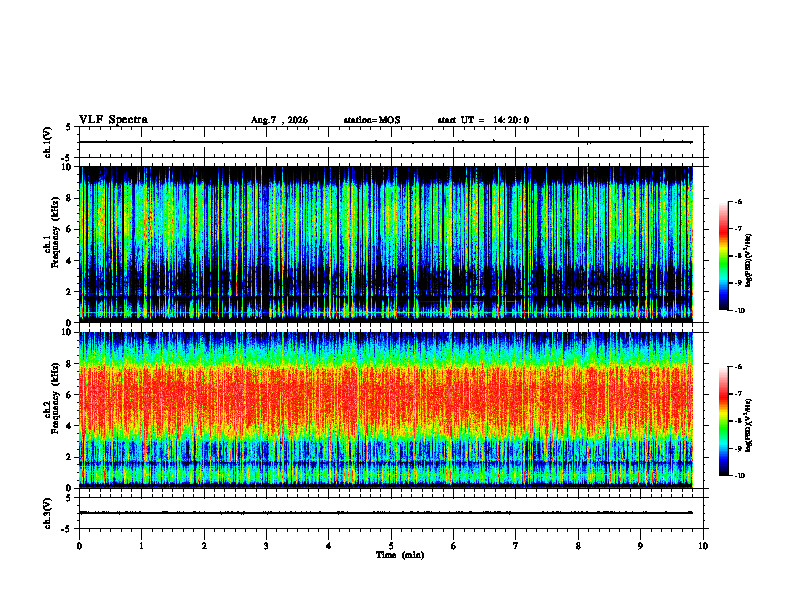Click the "ch.1(V)" axis label
792x612 pixels.
(47, 142)
